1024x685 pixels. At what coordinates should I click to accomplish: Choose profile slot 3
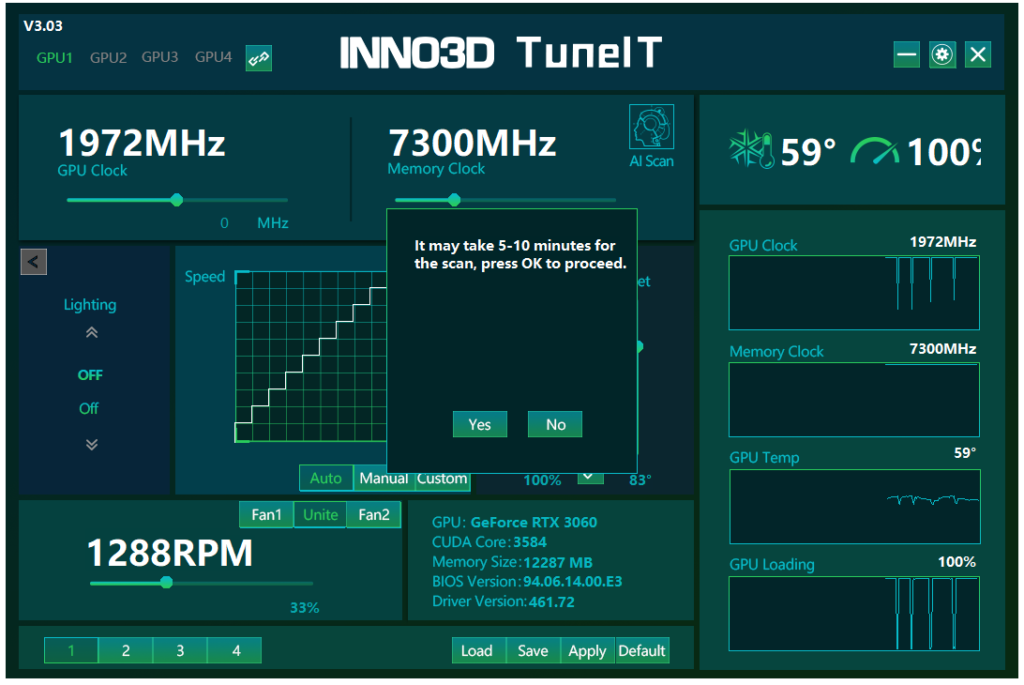click(x=180, y=650)
